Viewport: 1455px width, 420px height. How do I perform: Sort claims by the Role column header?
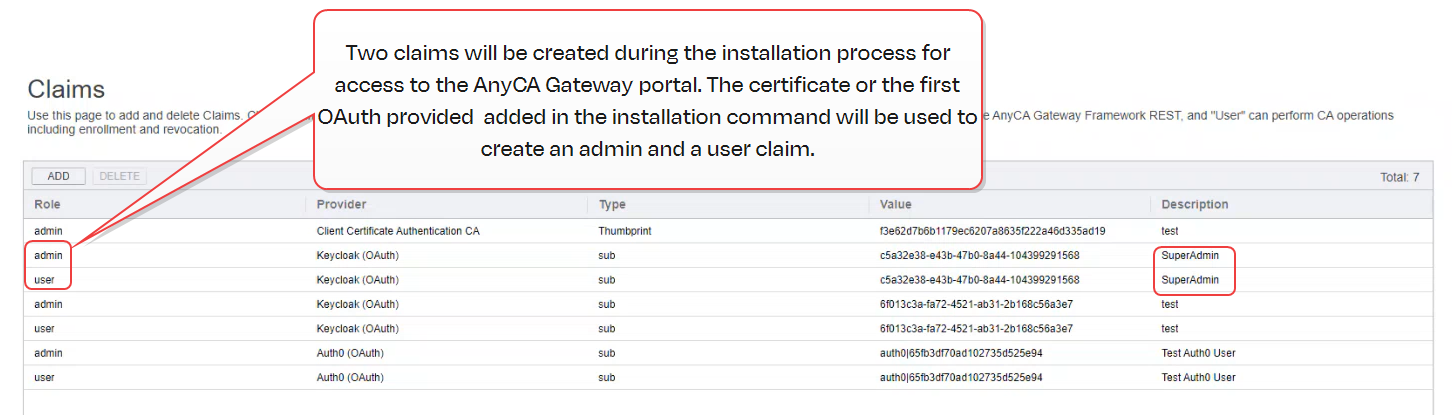pos(48,204)
